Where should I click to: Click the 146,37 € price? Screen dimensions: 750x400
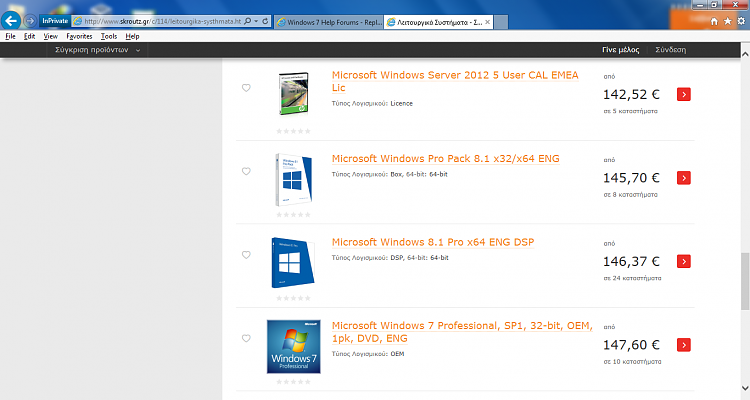pyautogui.click(x=631, y=262)
